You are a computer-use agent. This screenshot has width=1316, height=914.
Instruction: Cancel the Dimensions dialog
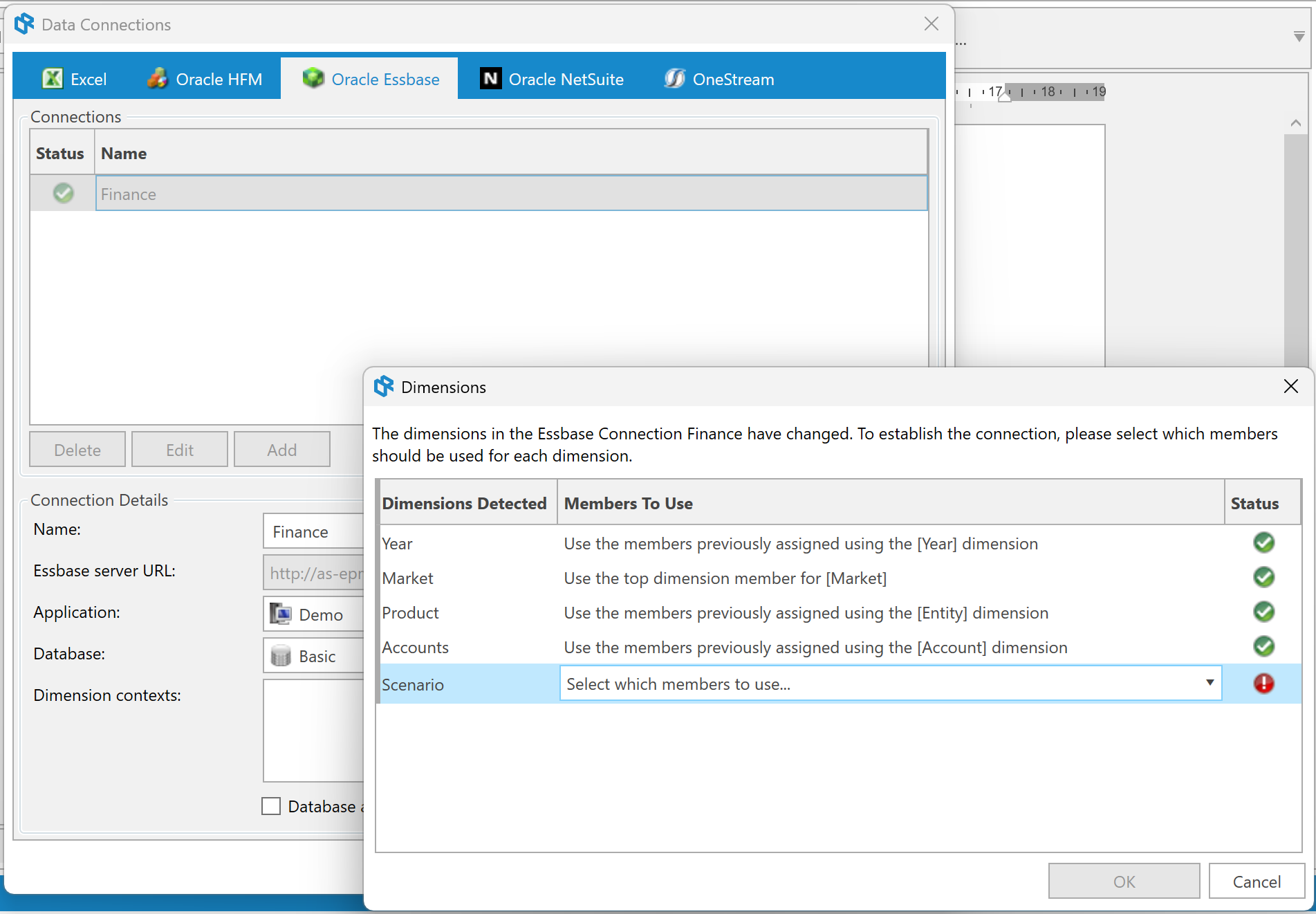point(1257,881)
